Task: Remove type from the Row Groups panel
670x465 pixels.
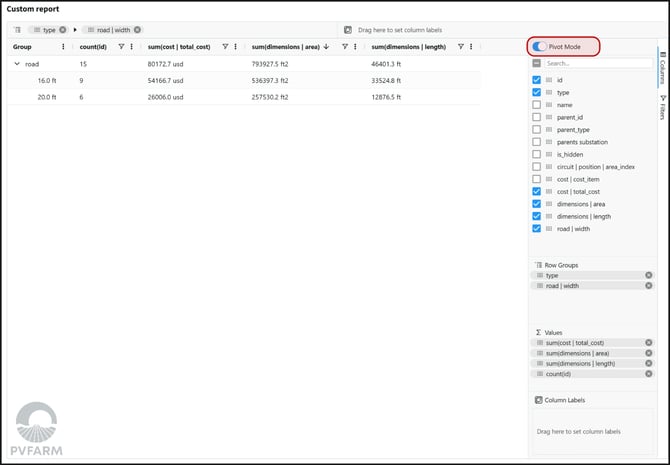Action: 648,275
